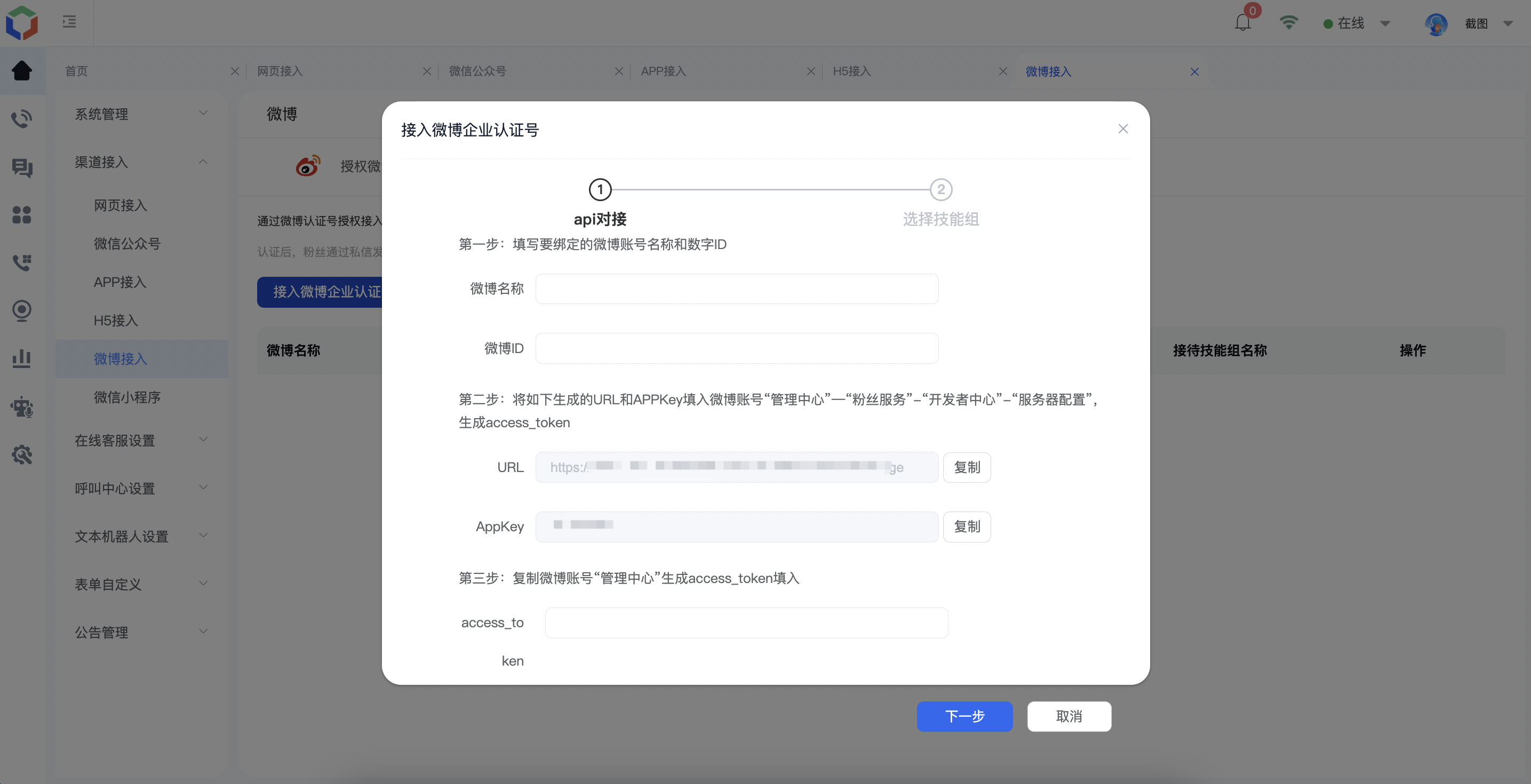
Task: Click the 接入微博企业认证 blue button
Action: tap(320, 292)
